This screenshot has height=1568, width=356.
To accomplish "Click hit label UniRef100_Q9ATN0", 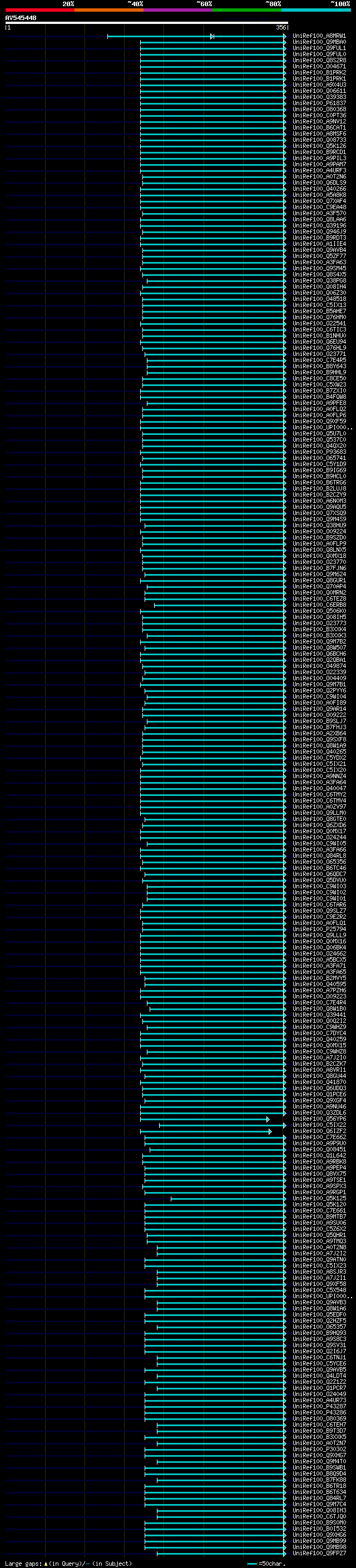I will pos(319,1259).
